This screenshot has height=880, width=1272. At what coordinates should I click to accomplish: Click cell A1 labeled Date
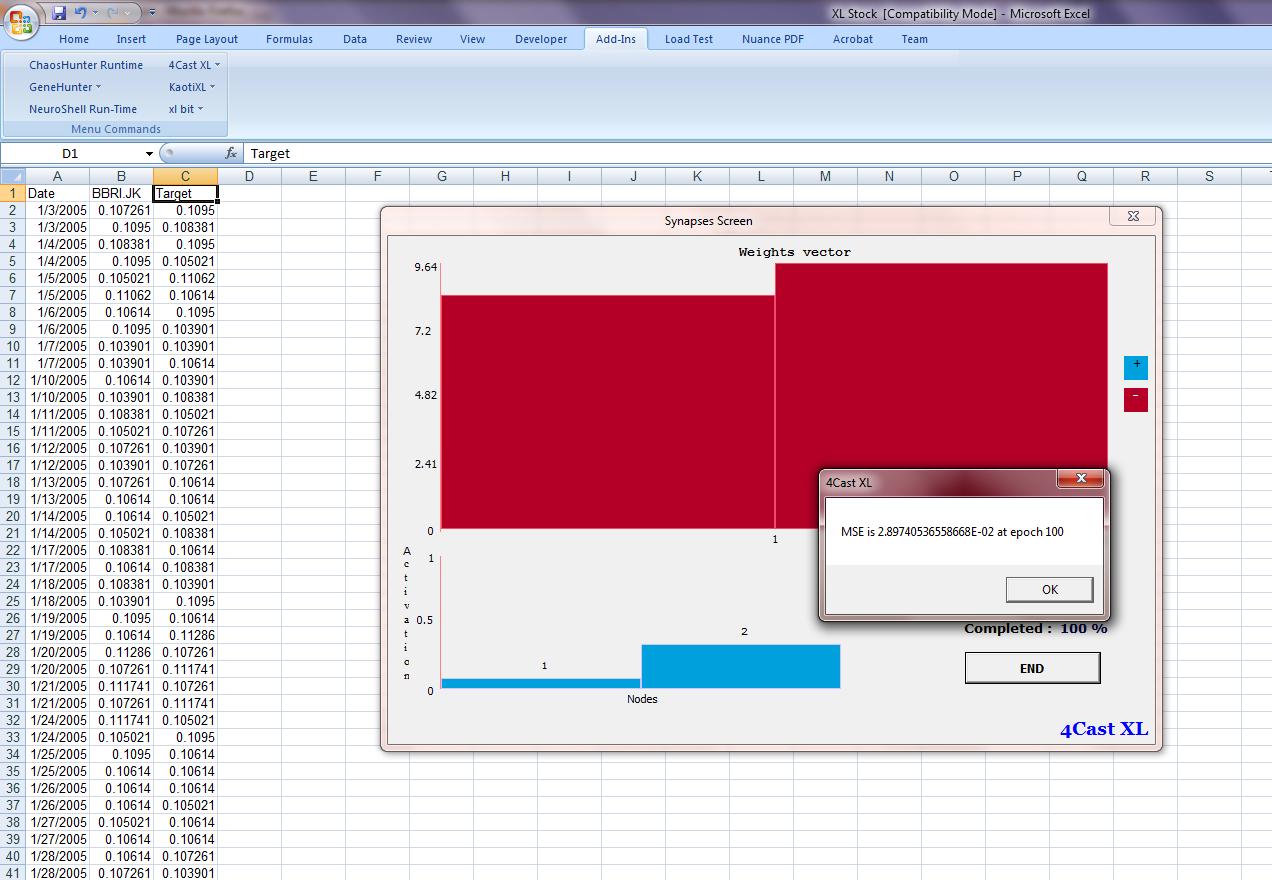point(57,193)
